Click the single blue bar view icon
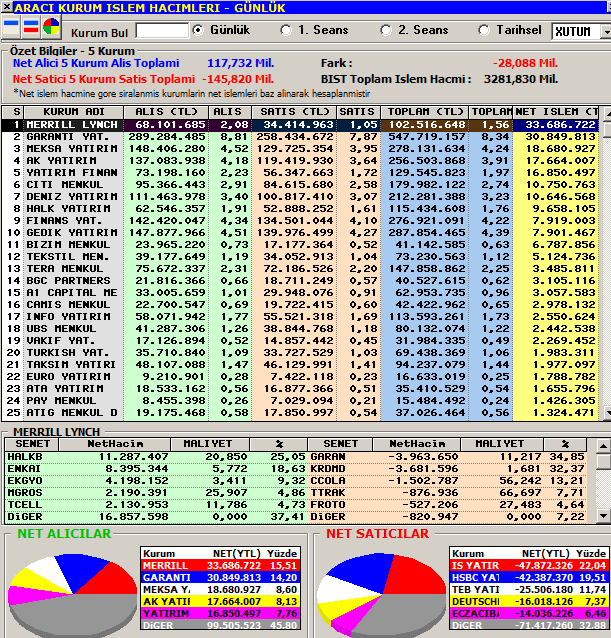This screenshot has height=638, width=611. (x=11, y=27)
